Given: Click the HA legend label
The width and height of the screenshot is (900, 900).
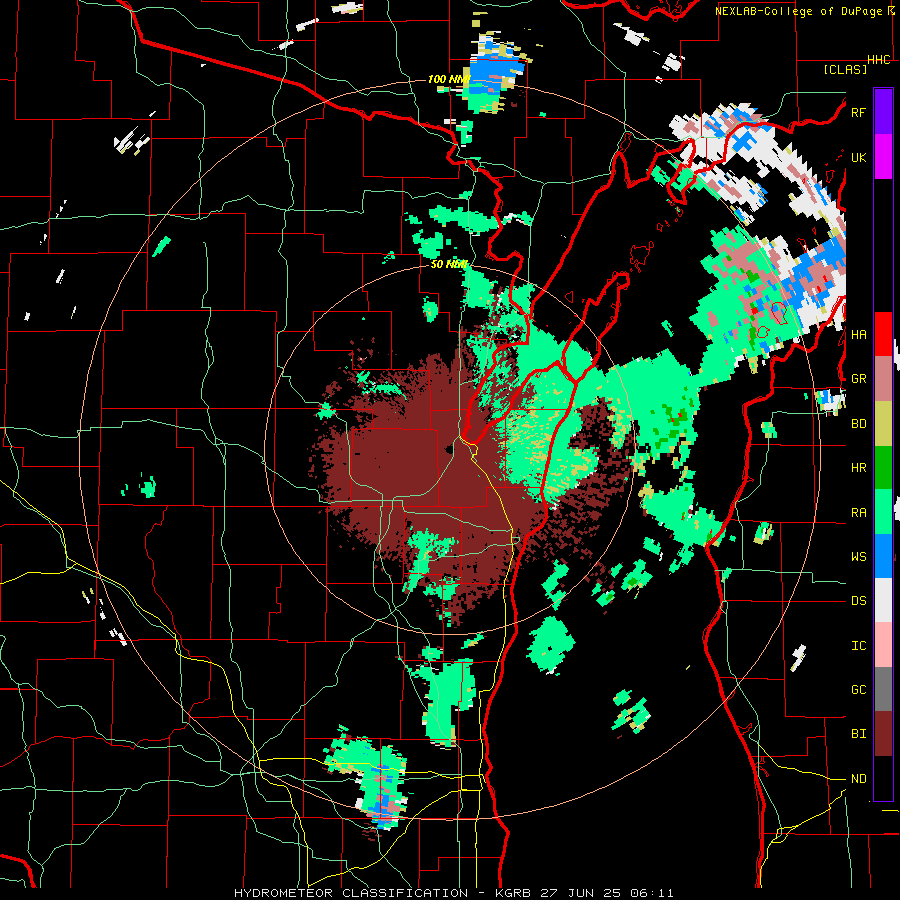Looking at the screenshot, I should (x=858, y=335).
